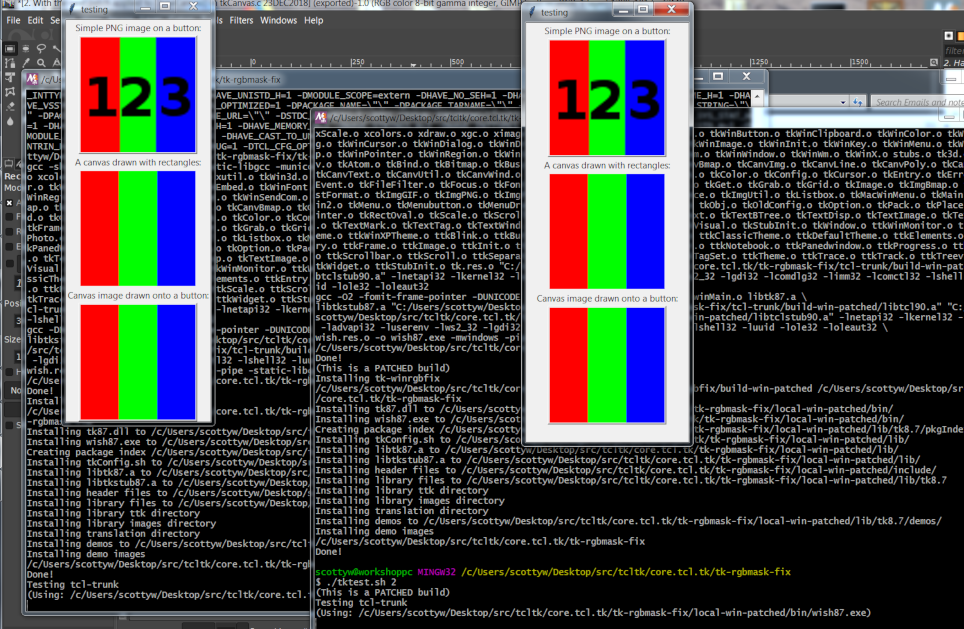Select the "2. Ha" entry in GIMP's dock list

[x=954, y=63]
